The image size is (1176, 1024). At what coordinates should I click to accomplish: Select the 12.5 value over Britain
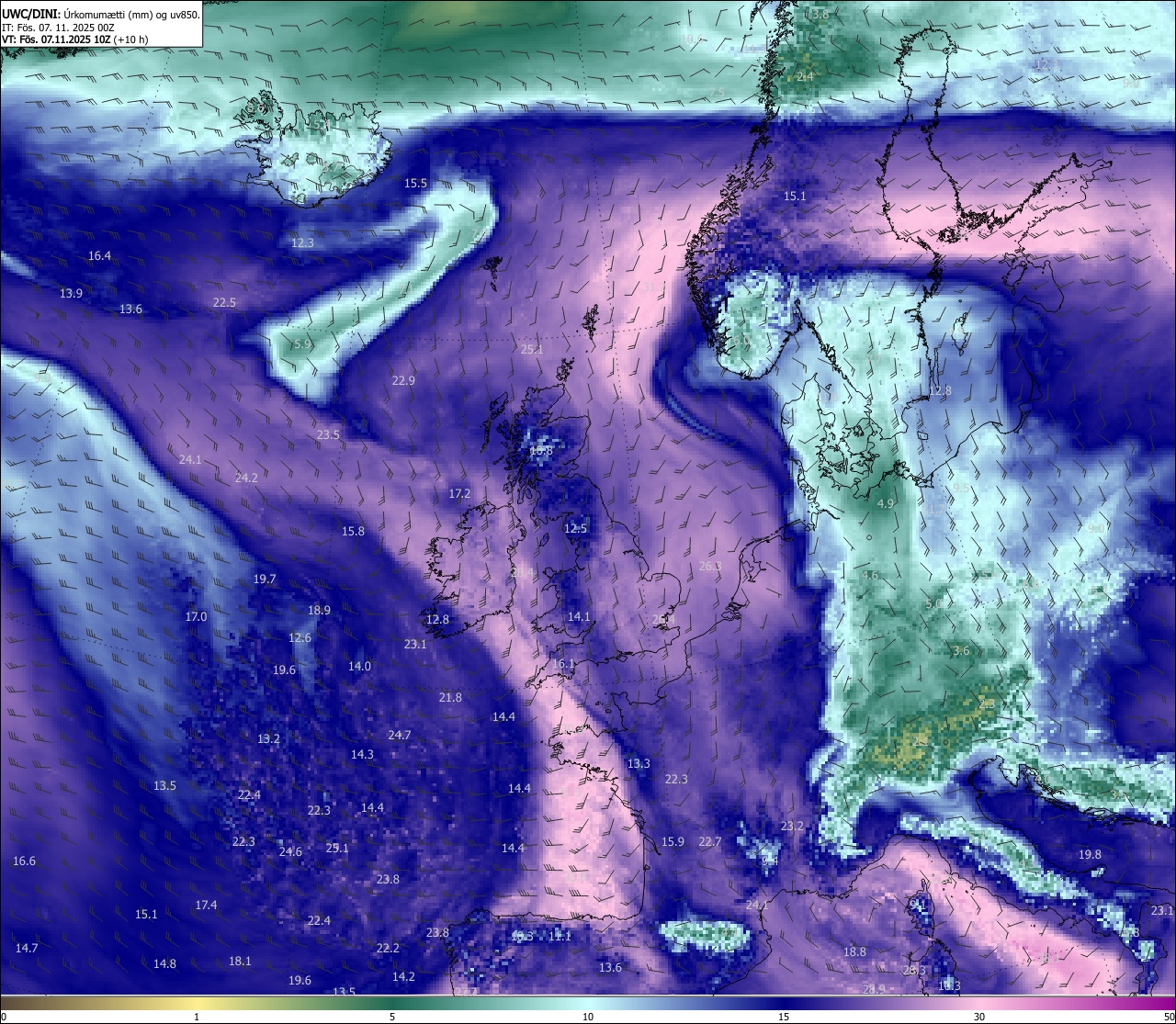[575, 529]
